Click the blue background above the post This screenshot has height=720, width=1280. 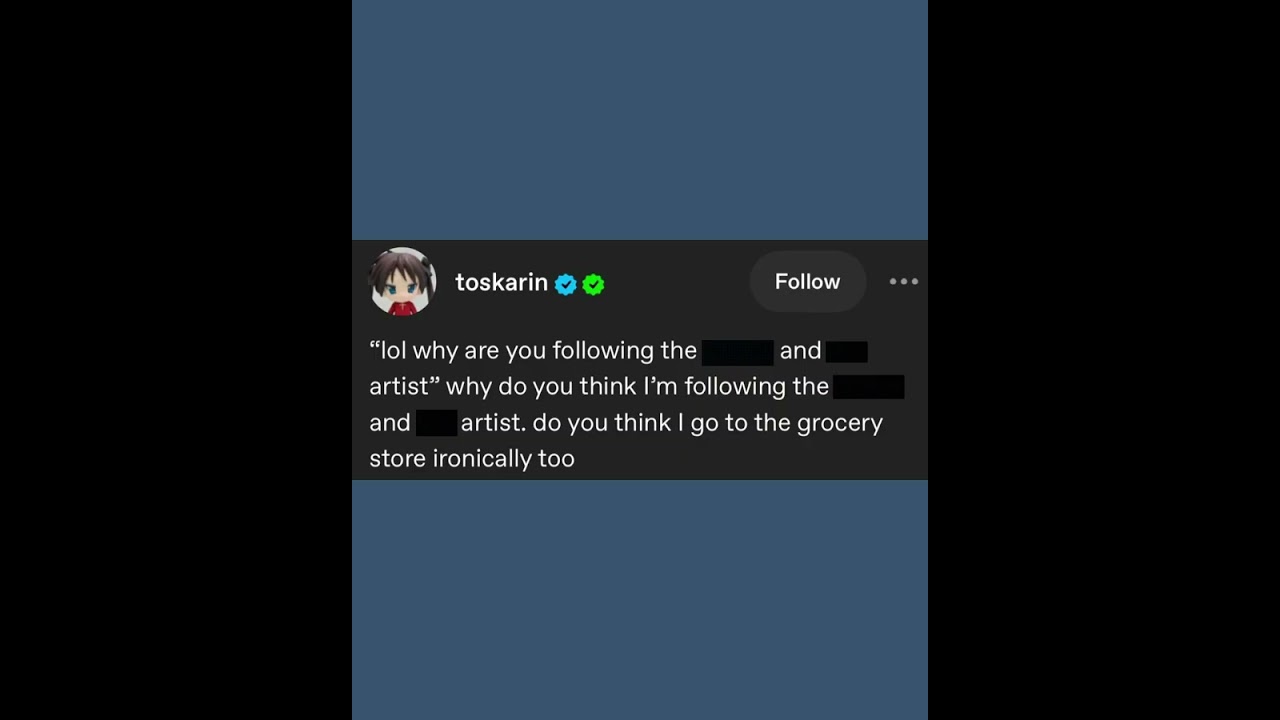point(640,120)
